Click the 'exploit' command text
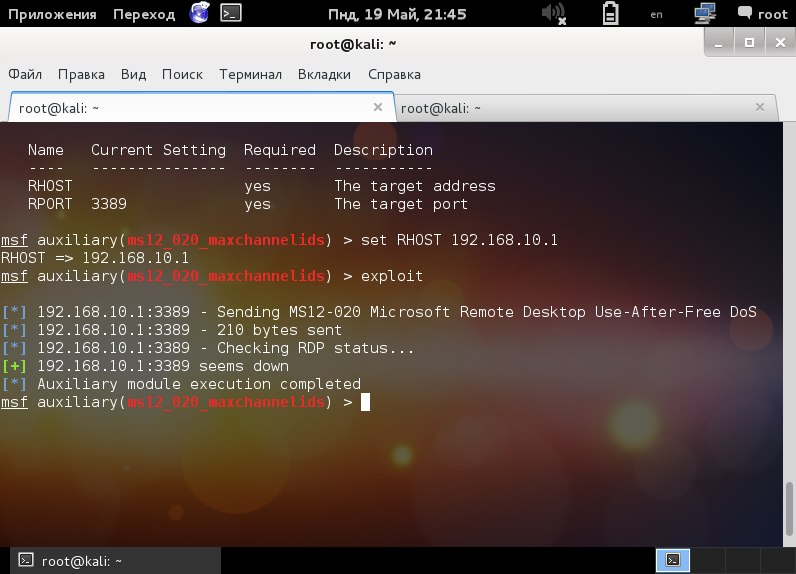 [x=391, y=276]
